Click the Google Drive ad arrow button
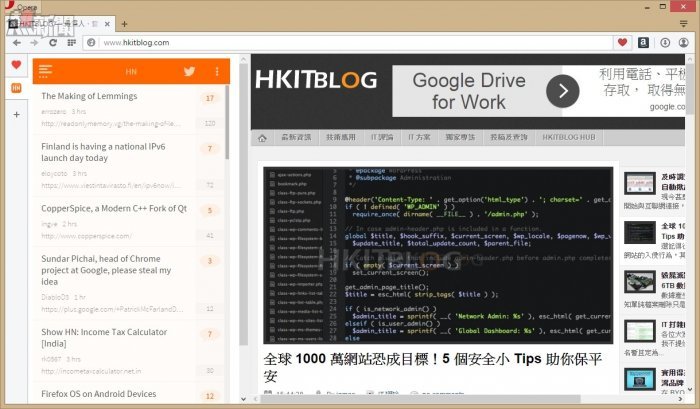The width and height of the screenshot is (700, 409). coord(562,91)
